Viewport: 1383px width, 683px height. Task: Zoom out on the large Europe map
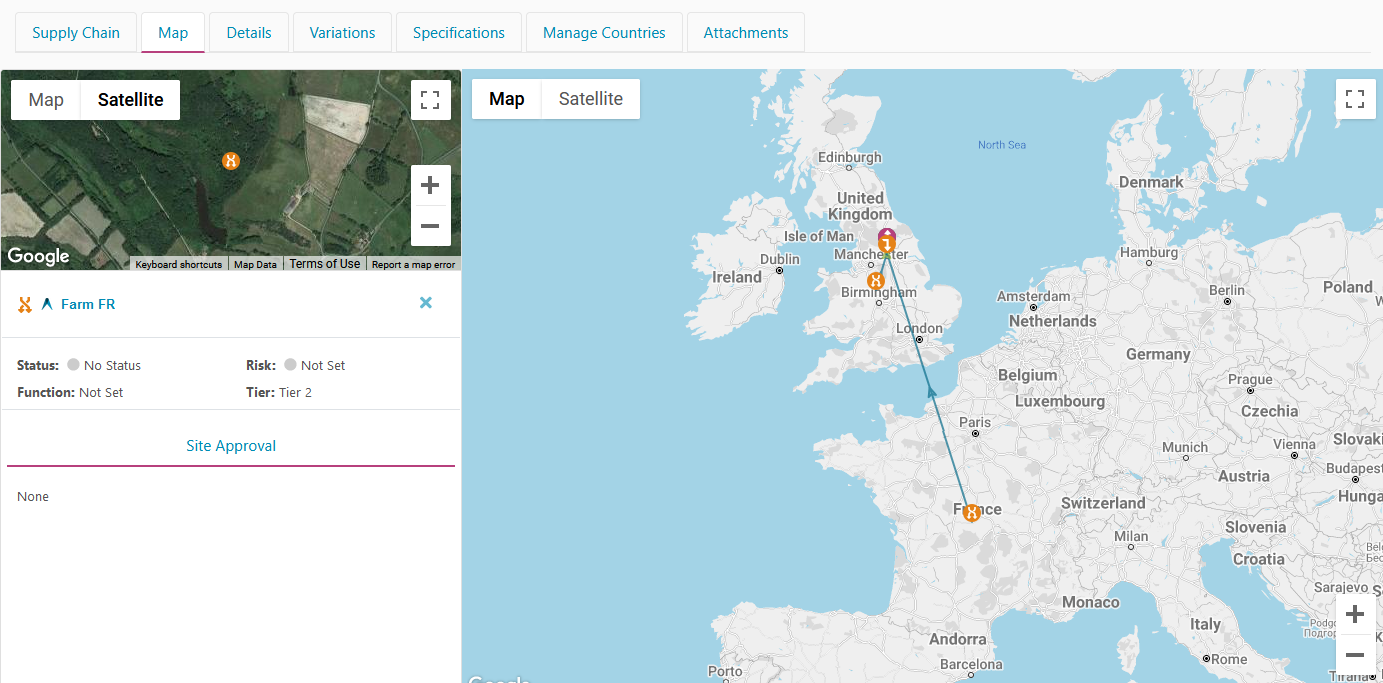(1355, 655)
